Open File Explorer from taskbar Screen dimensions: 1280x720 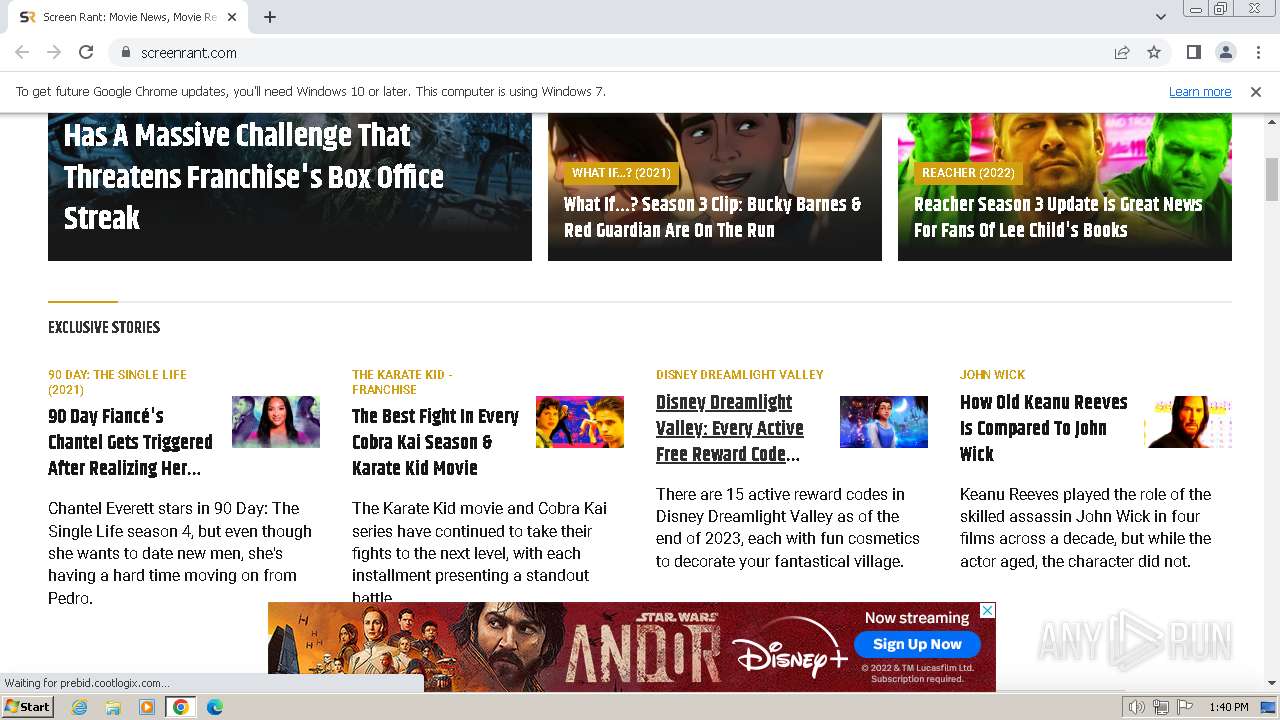coord(113,707)
